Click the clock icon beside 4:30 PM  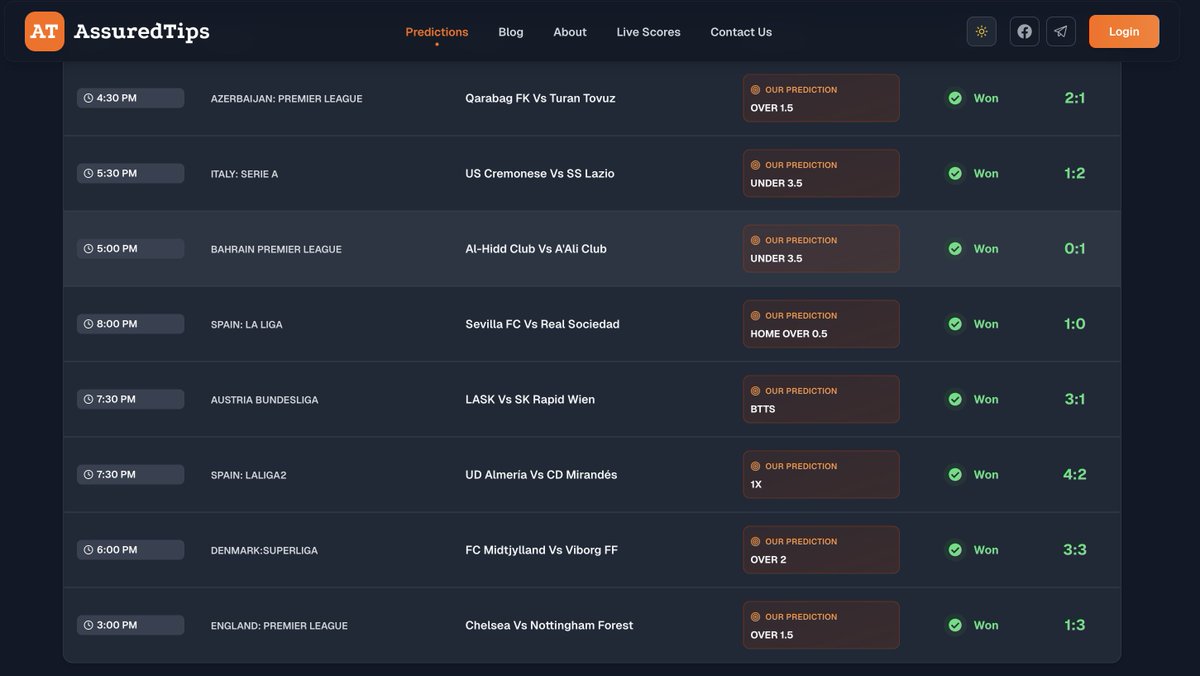[x=88, y=98]
